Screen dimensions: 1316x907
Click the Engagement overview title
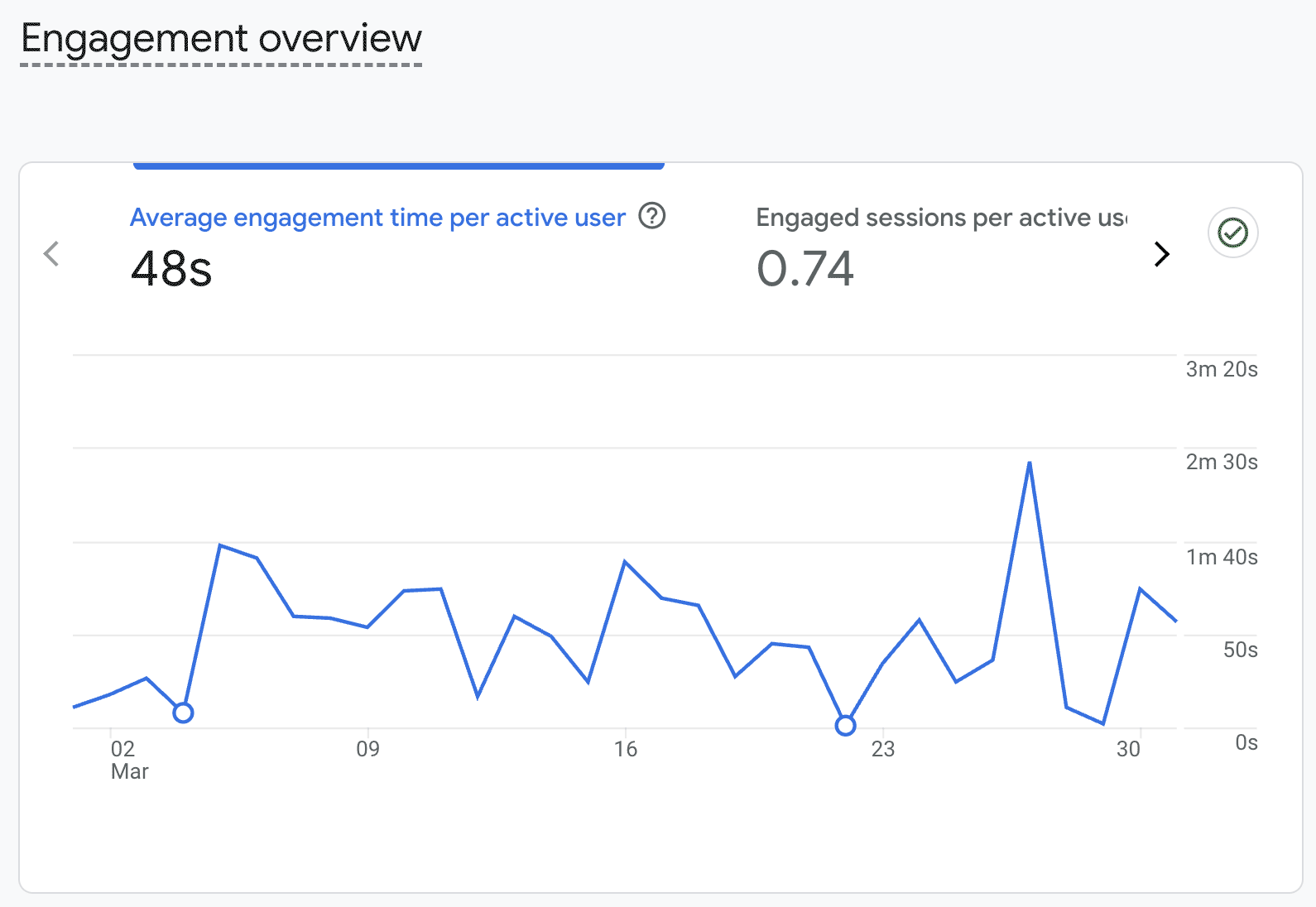221,39
